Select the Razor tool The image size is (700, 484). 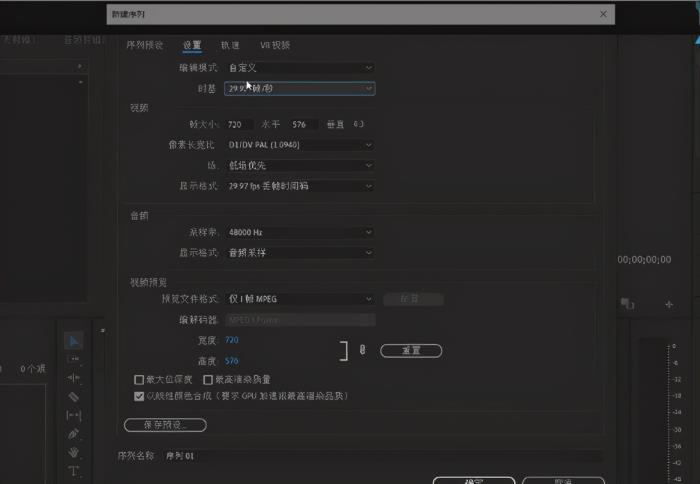74,397
